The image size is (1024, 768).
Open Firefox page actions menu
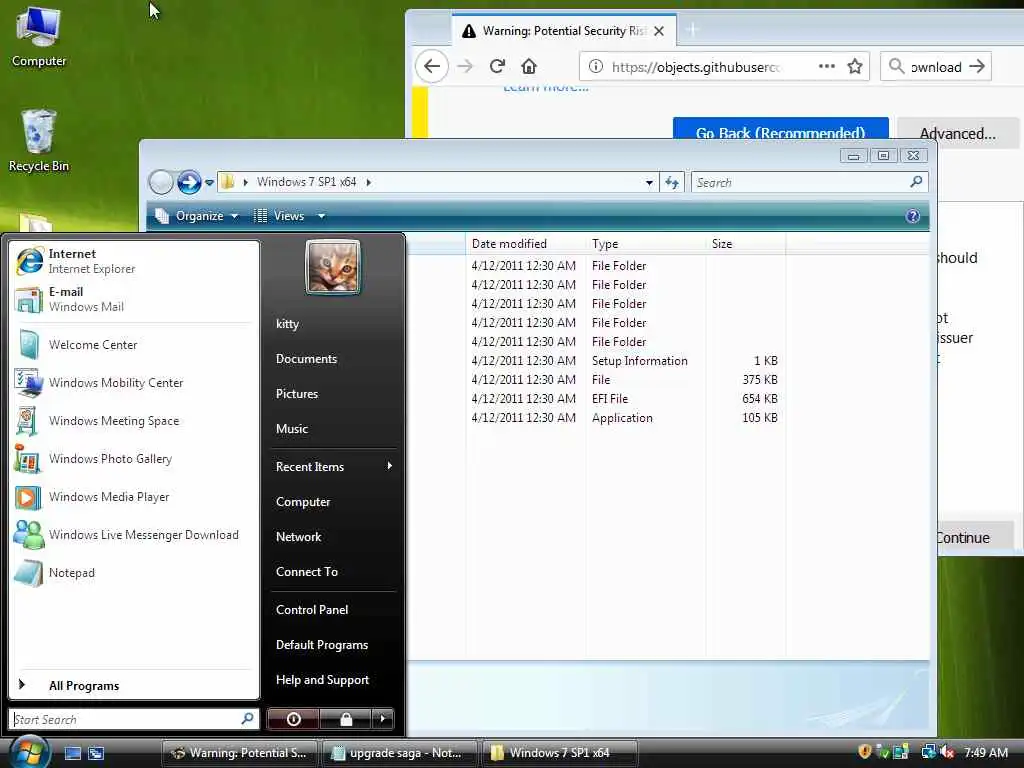(x=827, y=66)
